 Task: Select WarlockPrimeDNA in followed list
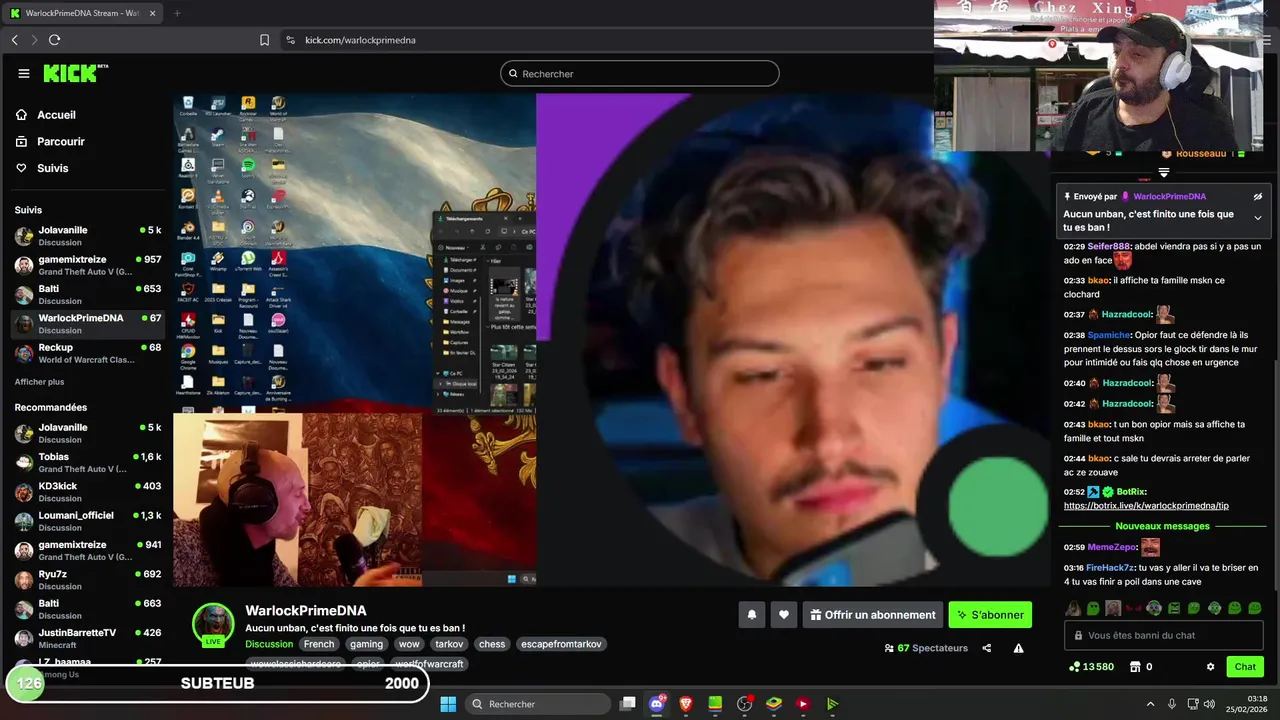(87, 324)
